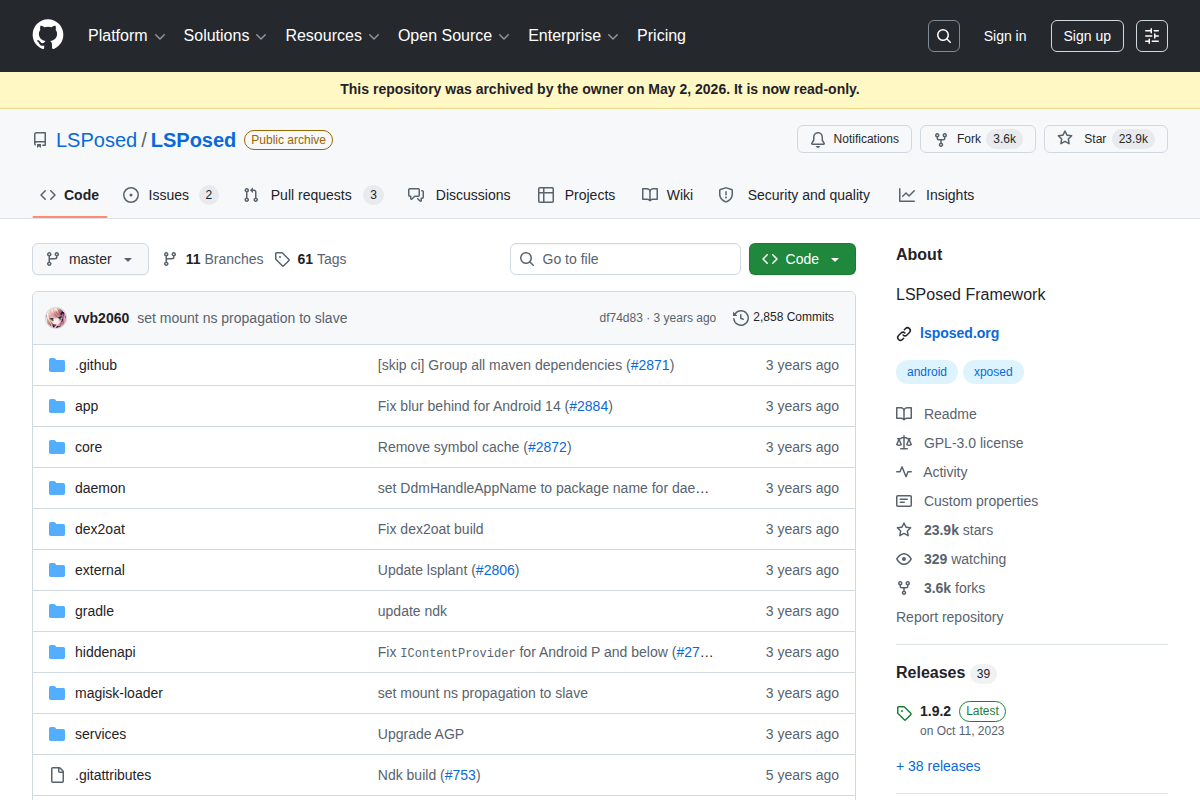This screenshot has width=1200, height=800.
Task: Click vvb2060's avatar image
Action: pyautogui.click(x=56, y=318)
